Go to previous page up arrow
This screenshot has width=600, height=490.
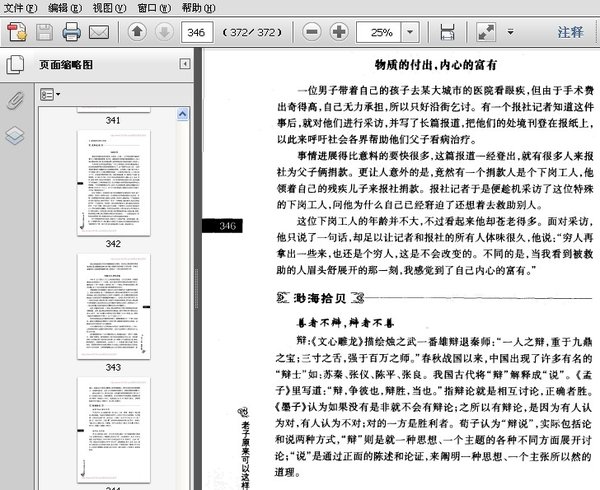click(x=137, y=32)
